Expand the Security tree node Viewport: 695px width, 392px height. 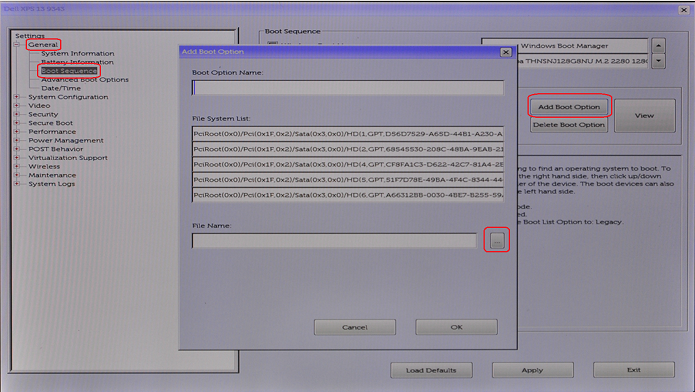(16, 114)
